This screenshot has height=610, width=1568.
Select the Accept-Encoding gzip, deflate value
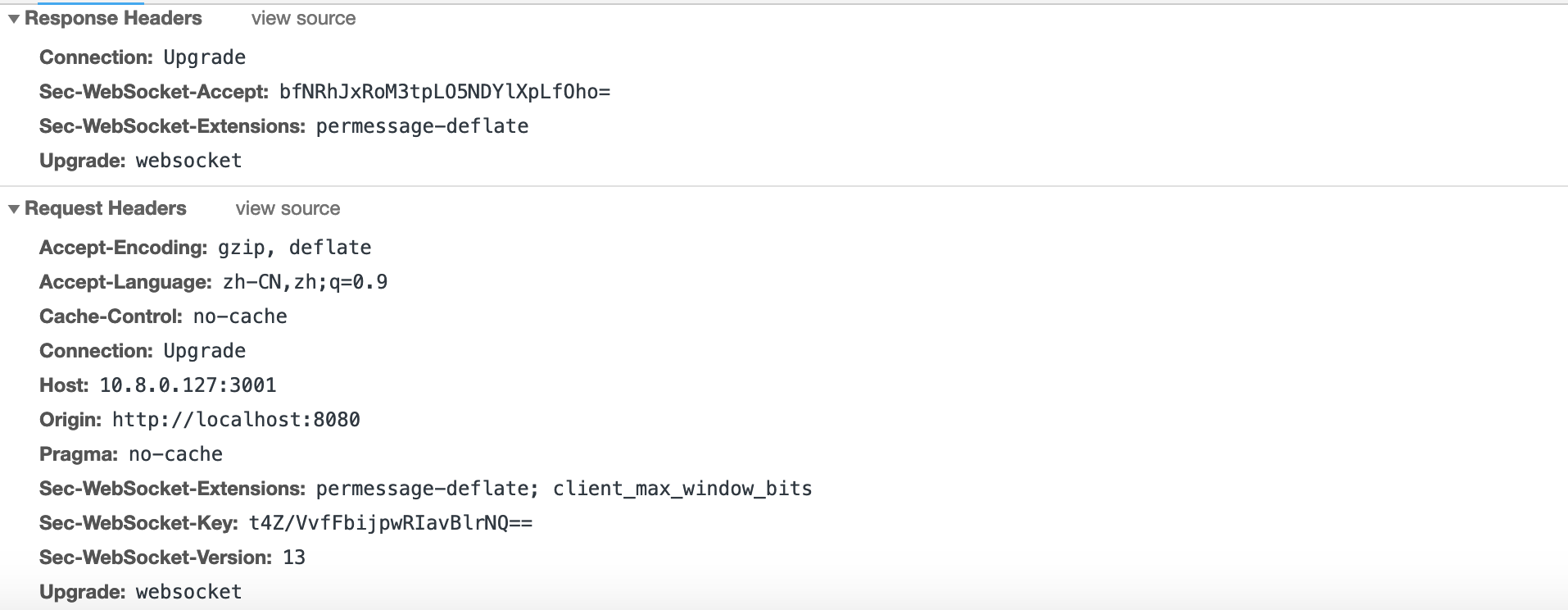pyautogui.click(x=294, y=248)
